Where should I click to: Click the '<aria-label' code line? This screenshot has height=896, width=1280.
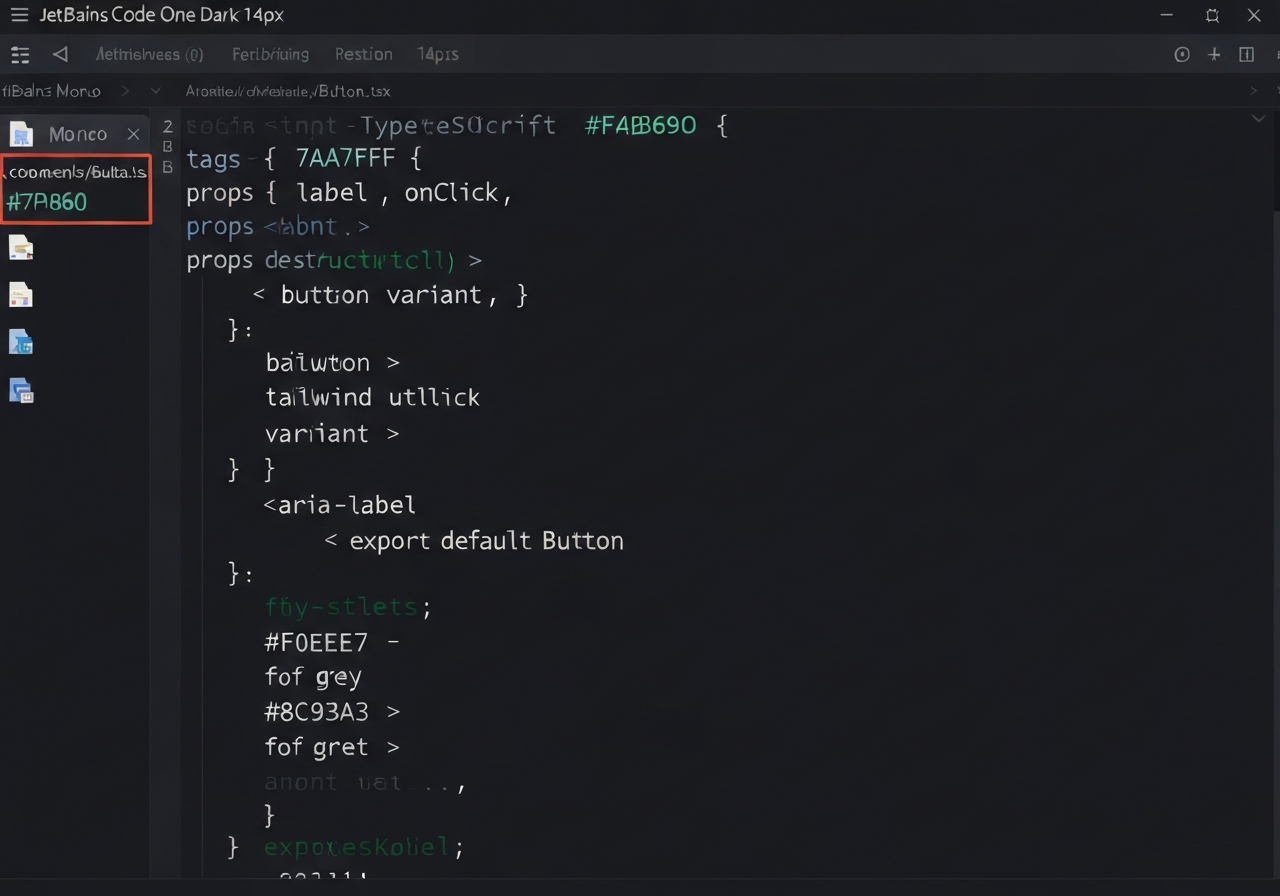(339, 505)
